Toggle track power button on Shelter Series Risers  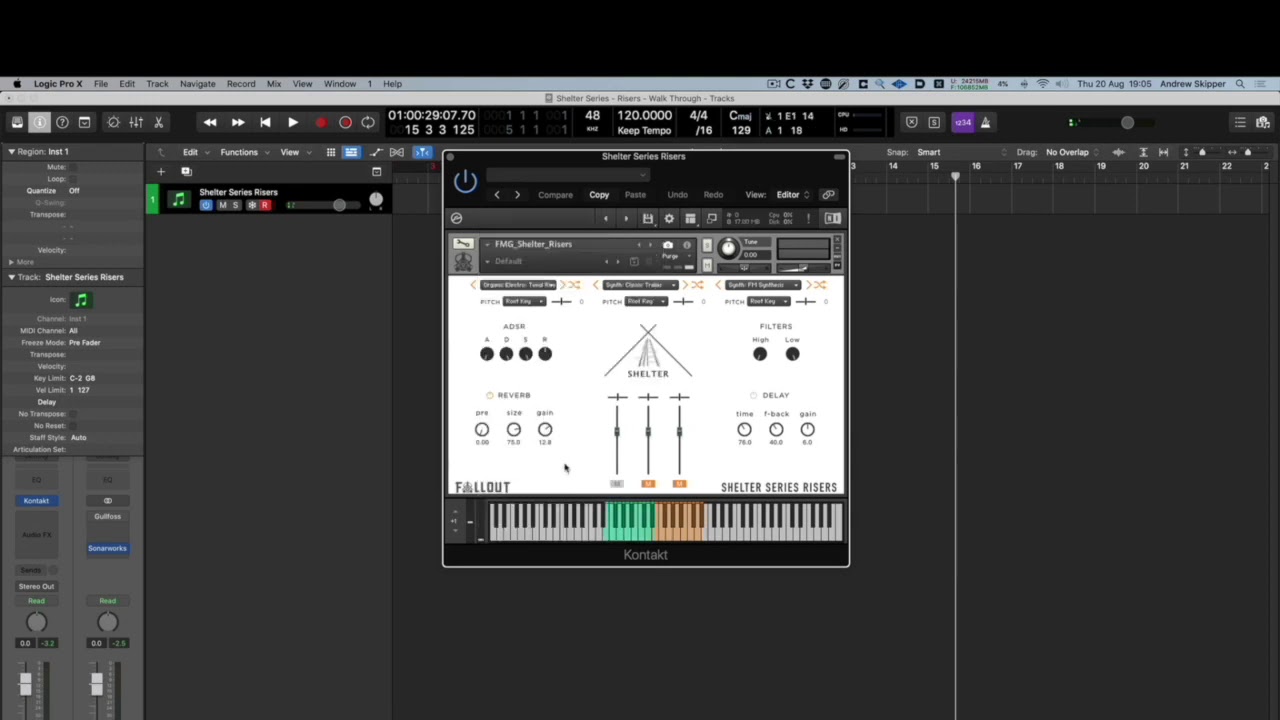[206, 205]
